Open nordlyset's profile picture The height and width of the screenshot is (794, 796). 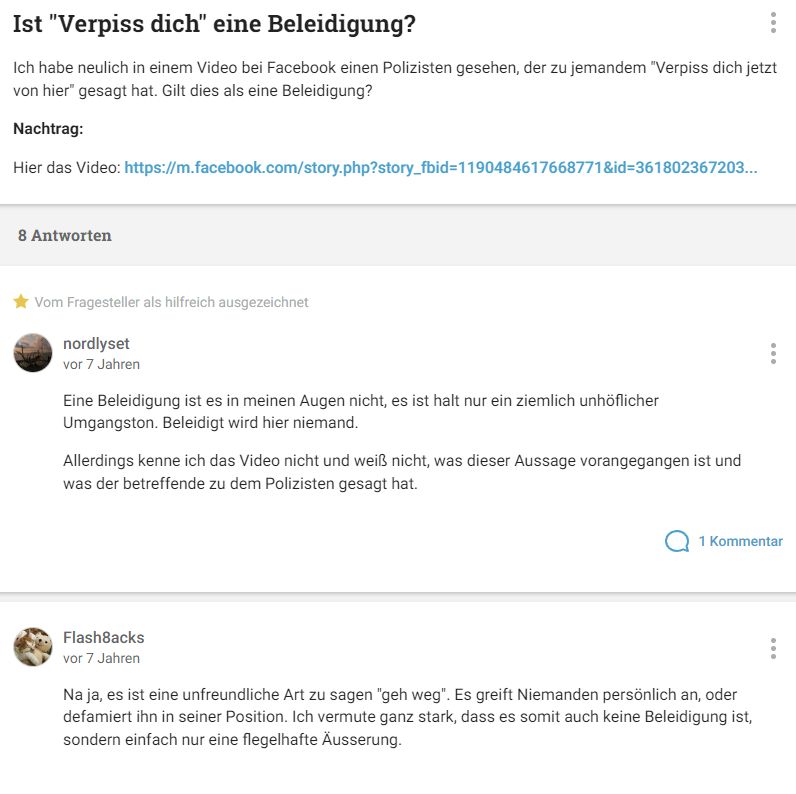(32, 353)
